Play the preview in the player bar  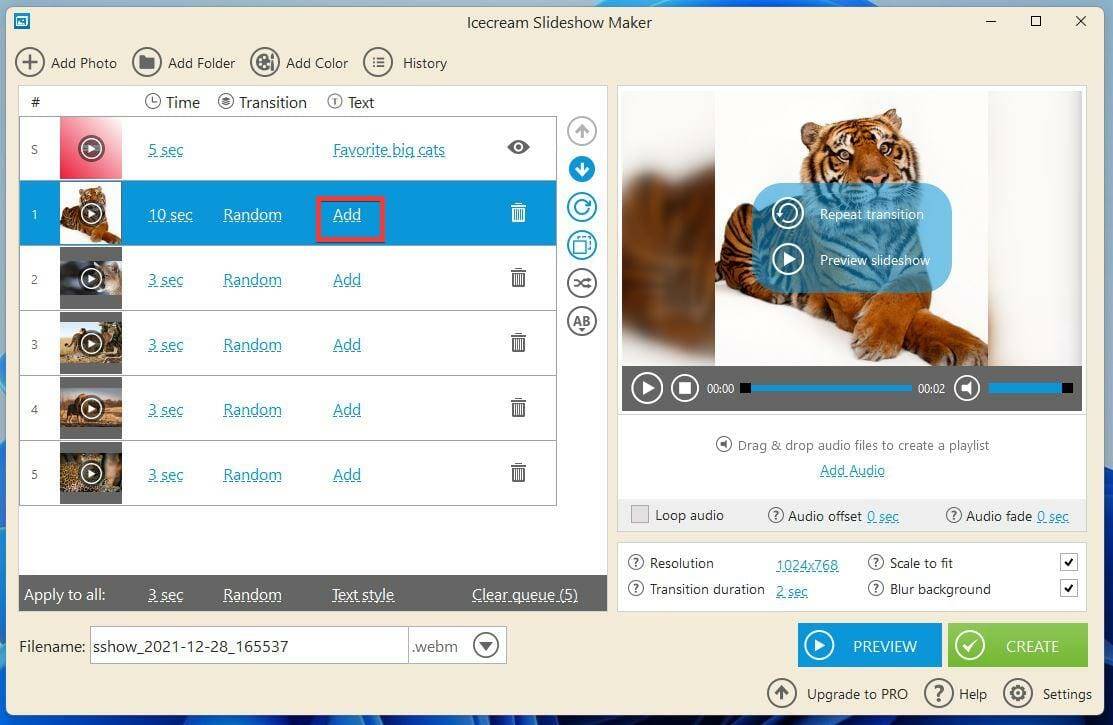[x=647, y=388]
